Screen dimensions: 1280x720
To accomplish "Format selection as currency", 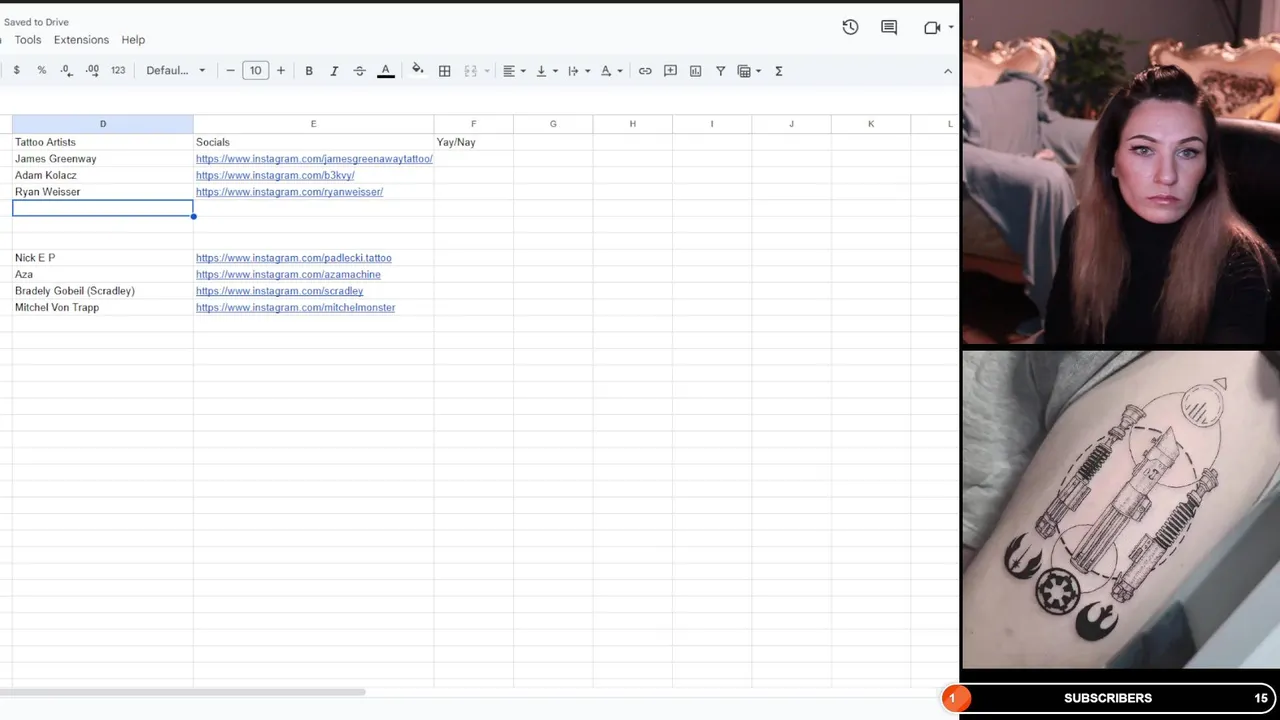I will coord(16,70).
